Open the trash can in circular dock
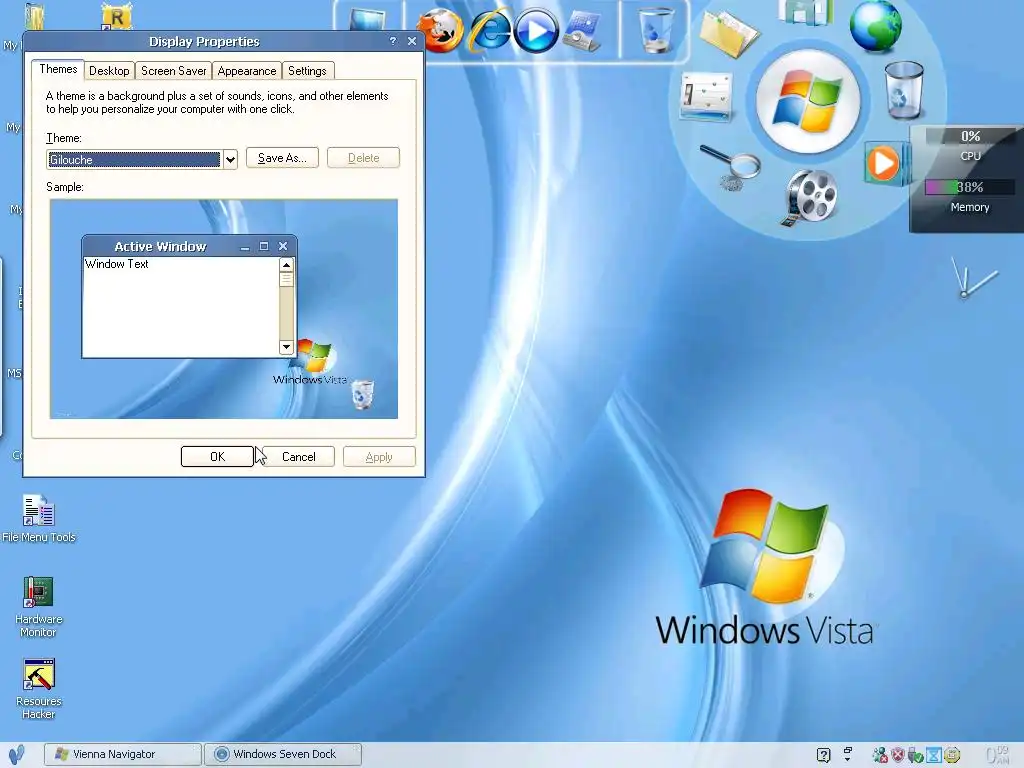 click(x=904, y=90)
